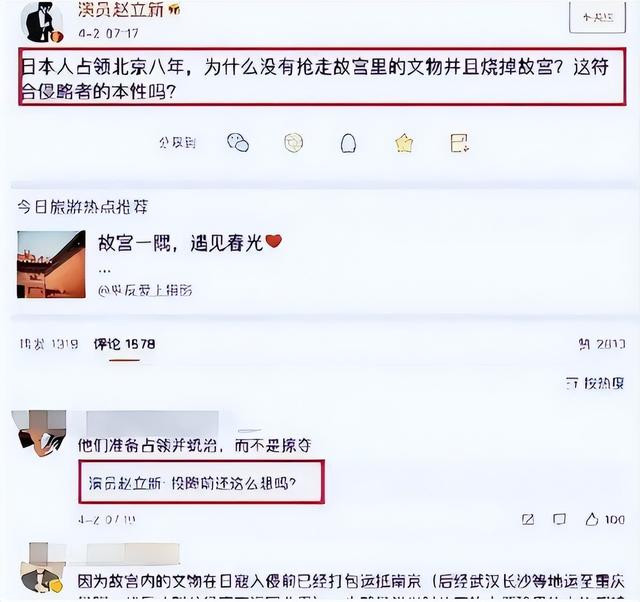Share to Qzone star icon
Viewport: 640px width, 602px height.
tap(404, 143)
